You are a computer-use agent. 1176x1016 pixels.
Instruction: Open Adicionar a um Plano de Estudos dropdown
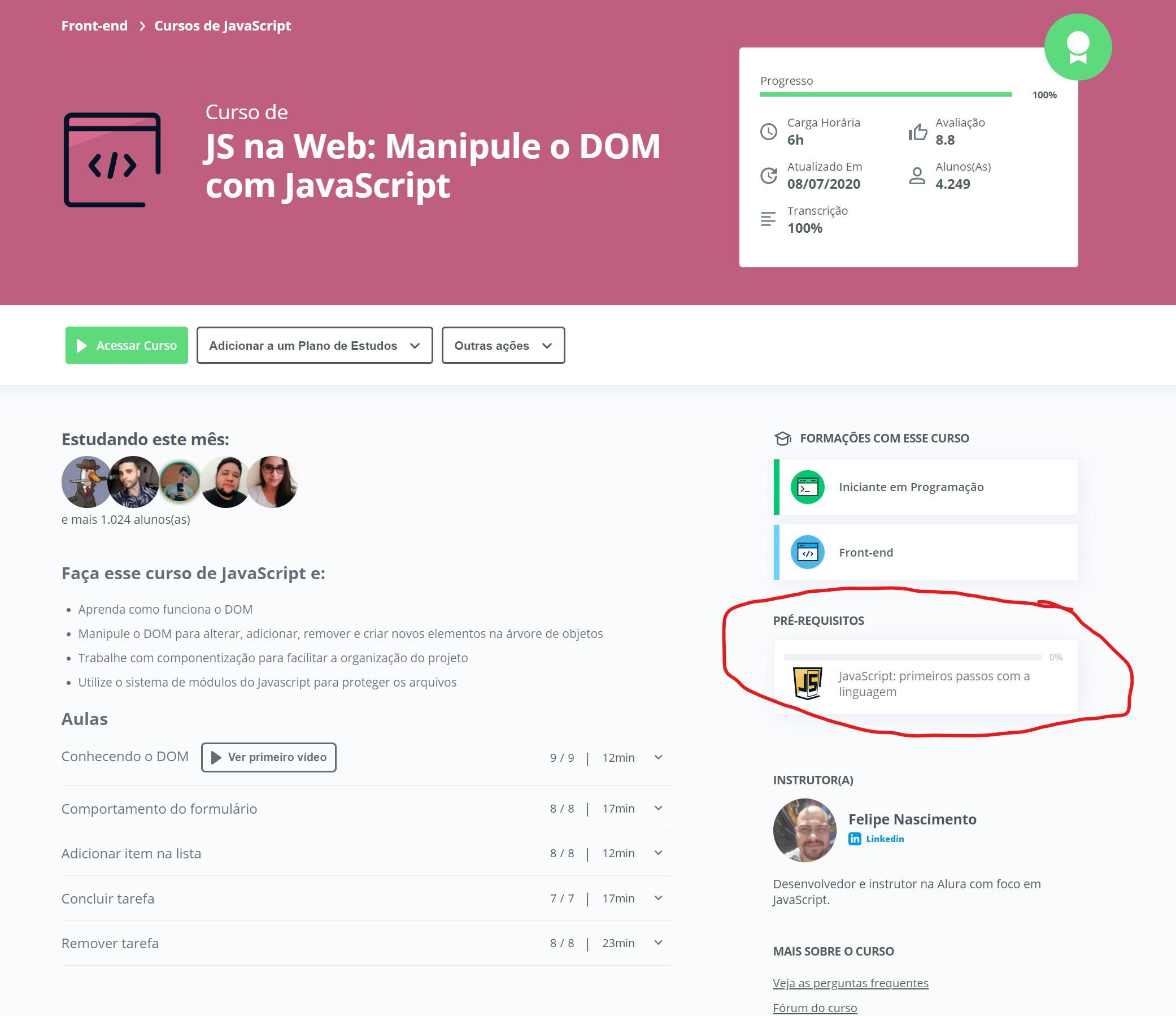click(x=315, y=346)
